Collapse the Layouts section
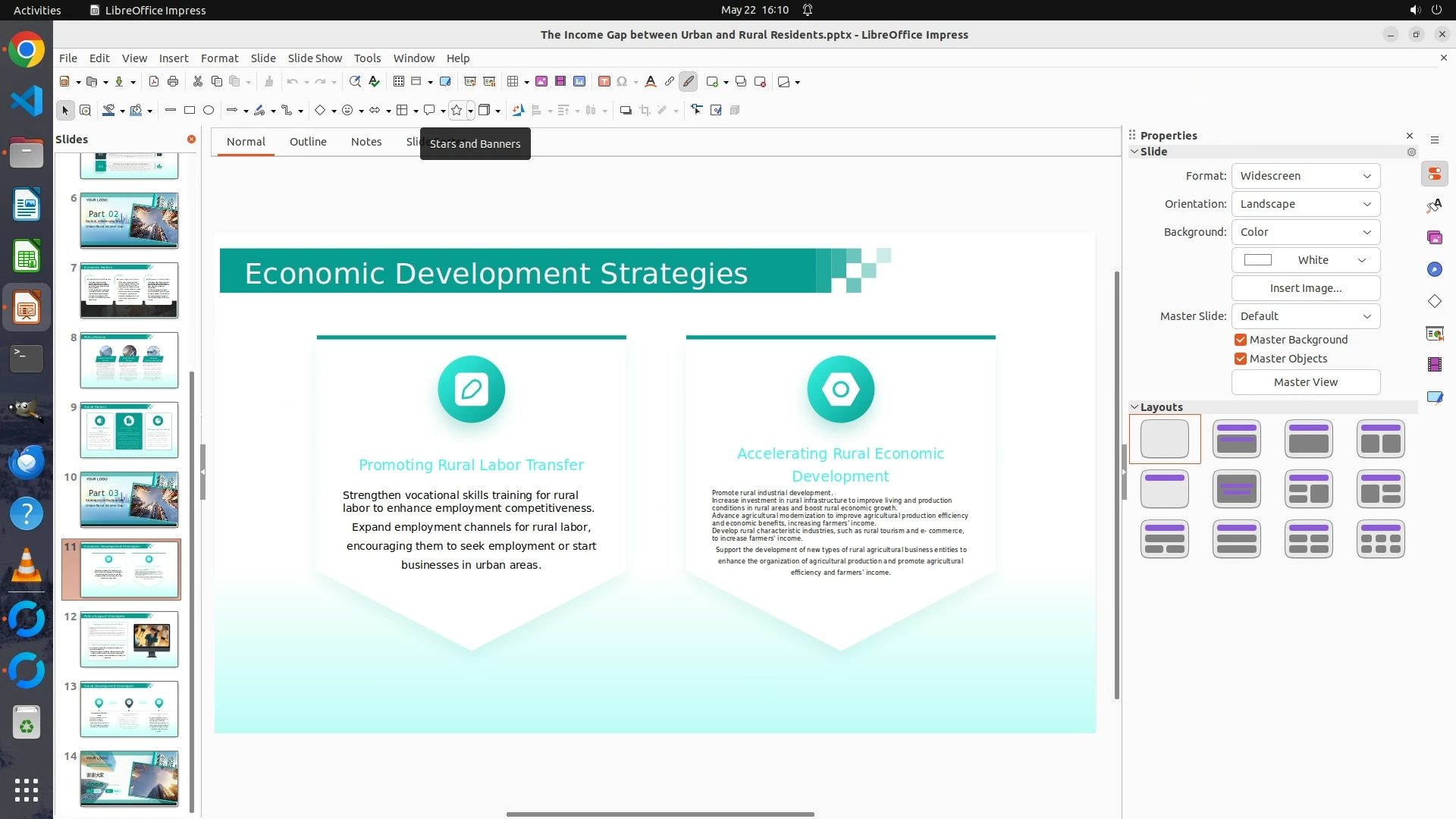This screenshot has width=1456, height=819. (x=1135, y=407)
